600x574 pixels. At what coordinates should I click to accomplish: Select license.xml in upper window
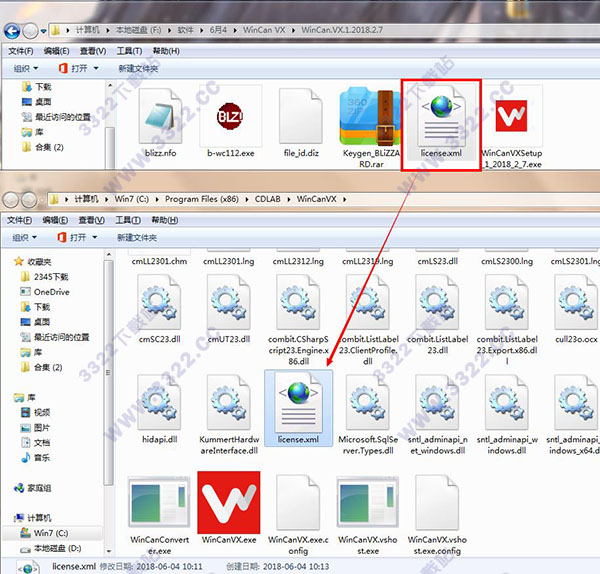[441, 123]
